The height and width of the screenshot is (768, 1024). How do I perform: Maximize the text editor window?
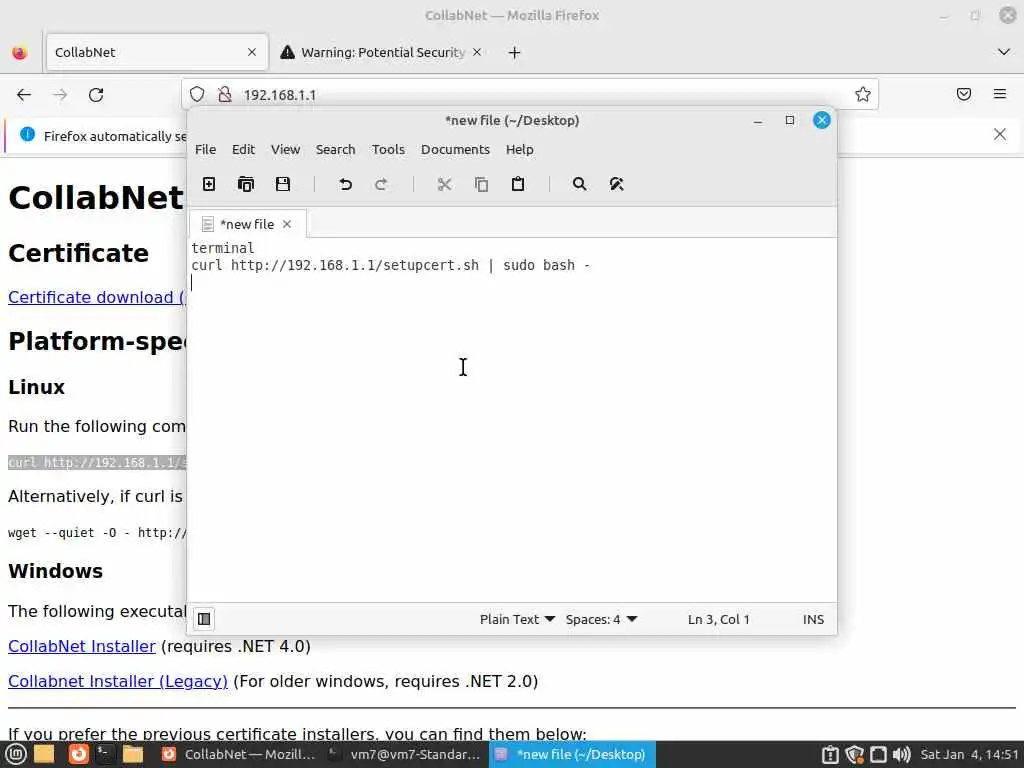[x=790, y=120]
